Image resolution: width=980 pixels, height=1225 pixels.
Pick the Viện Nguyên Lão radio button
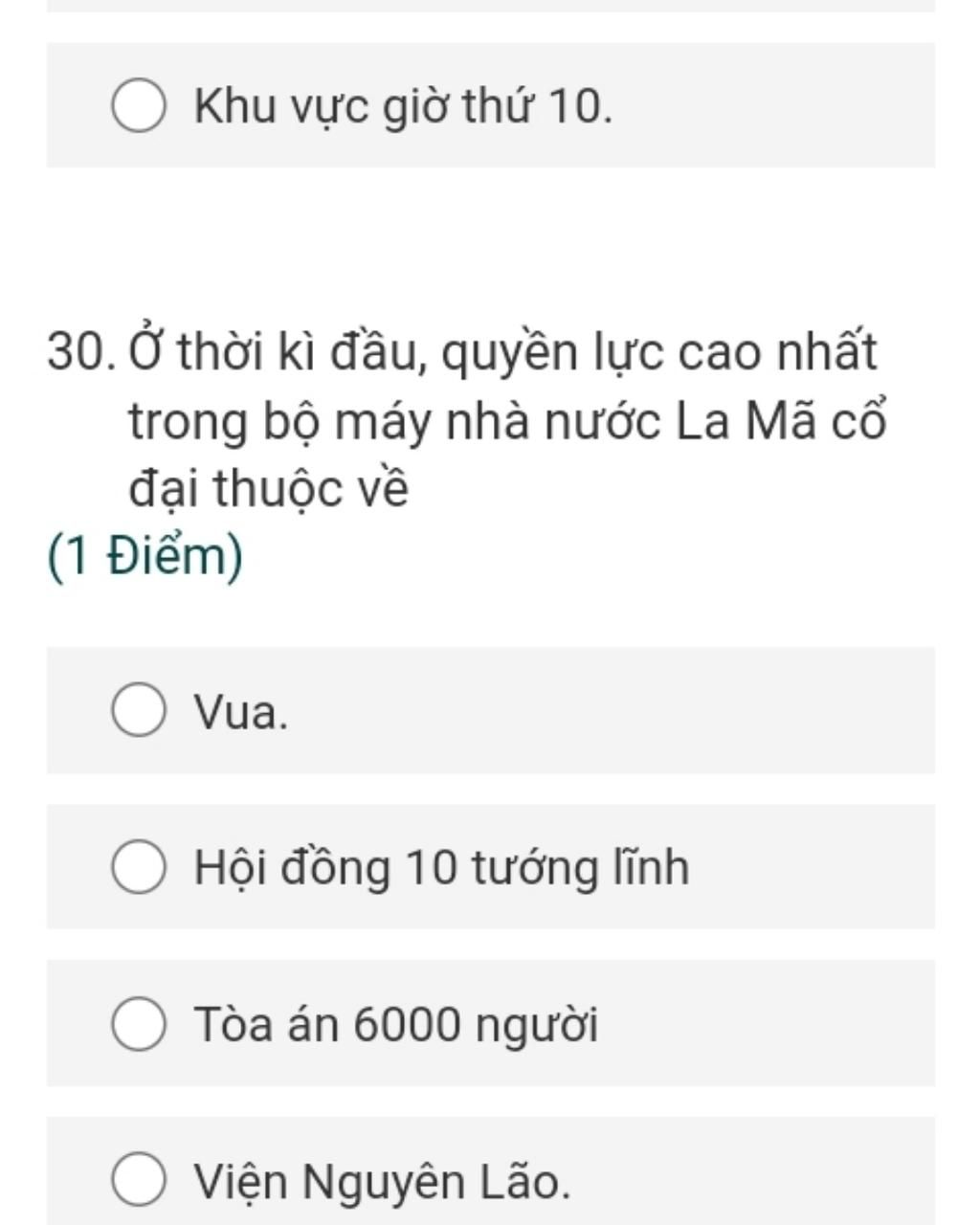click(140, 1179)
